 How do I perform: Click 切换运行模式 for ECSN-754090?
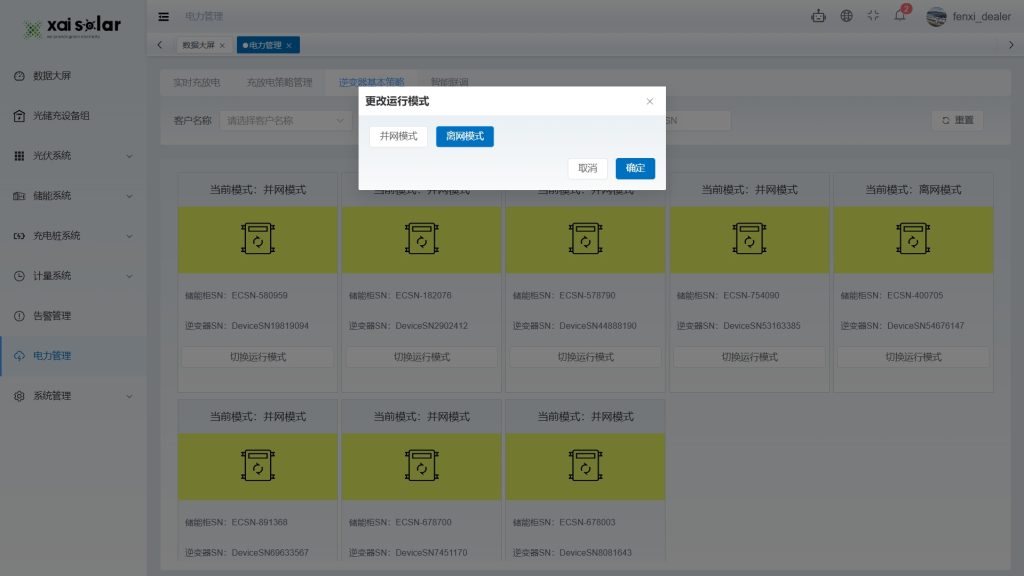[749, 357]
